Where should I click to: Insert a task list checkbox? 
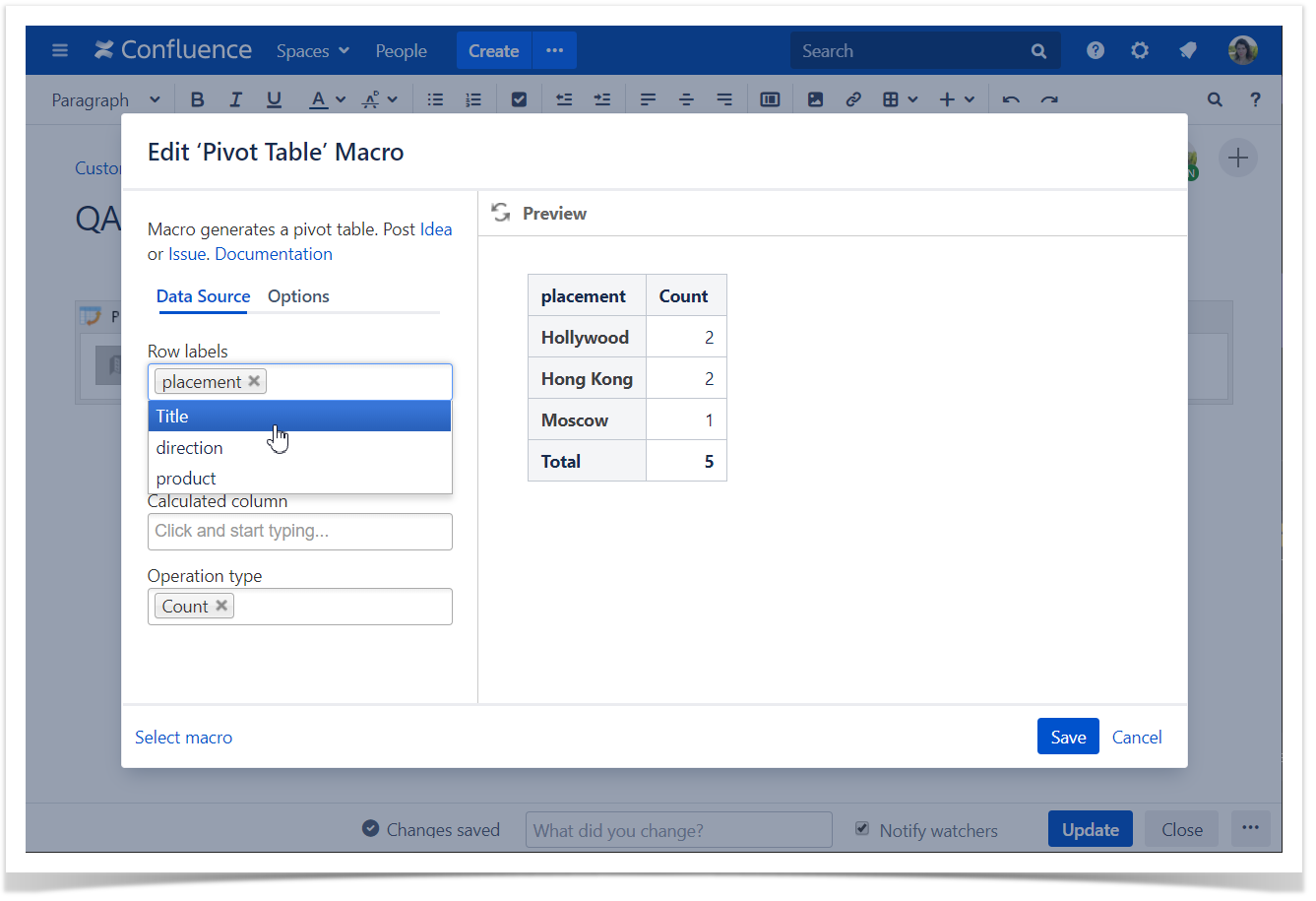(519, 98)
